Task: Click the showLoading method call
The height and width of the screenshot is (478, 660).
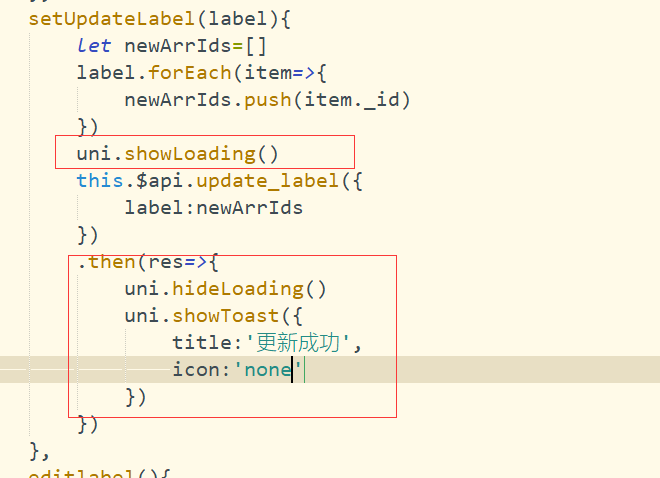Action: pyautogui.click(x=190, y=154)
